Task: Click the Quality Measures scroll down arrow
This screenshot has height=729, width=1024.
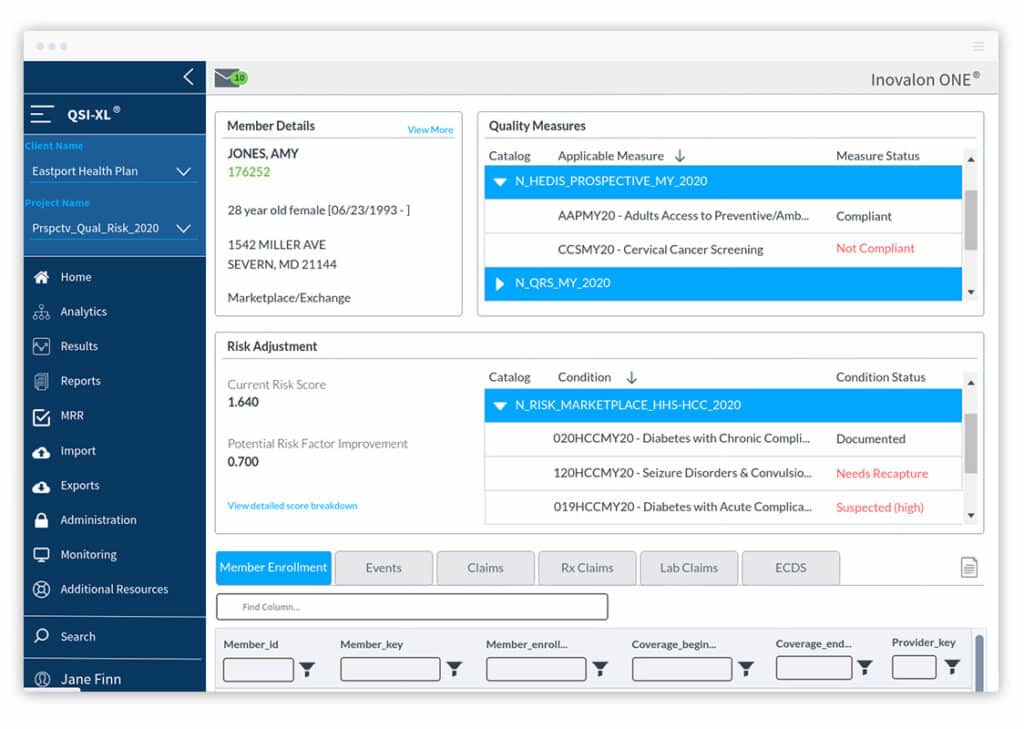Action: [x=971, y=292]
